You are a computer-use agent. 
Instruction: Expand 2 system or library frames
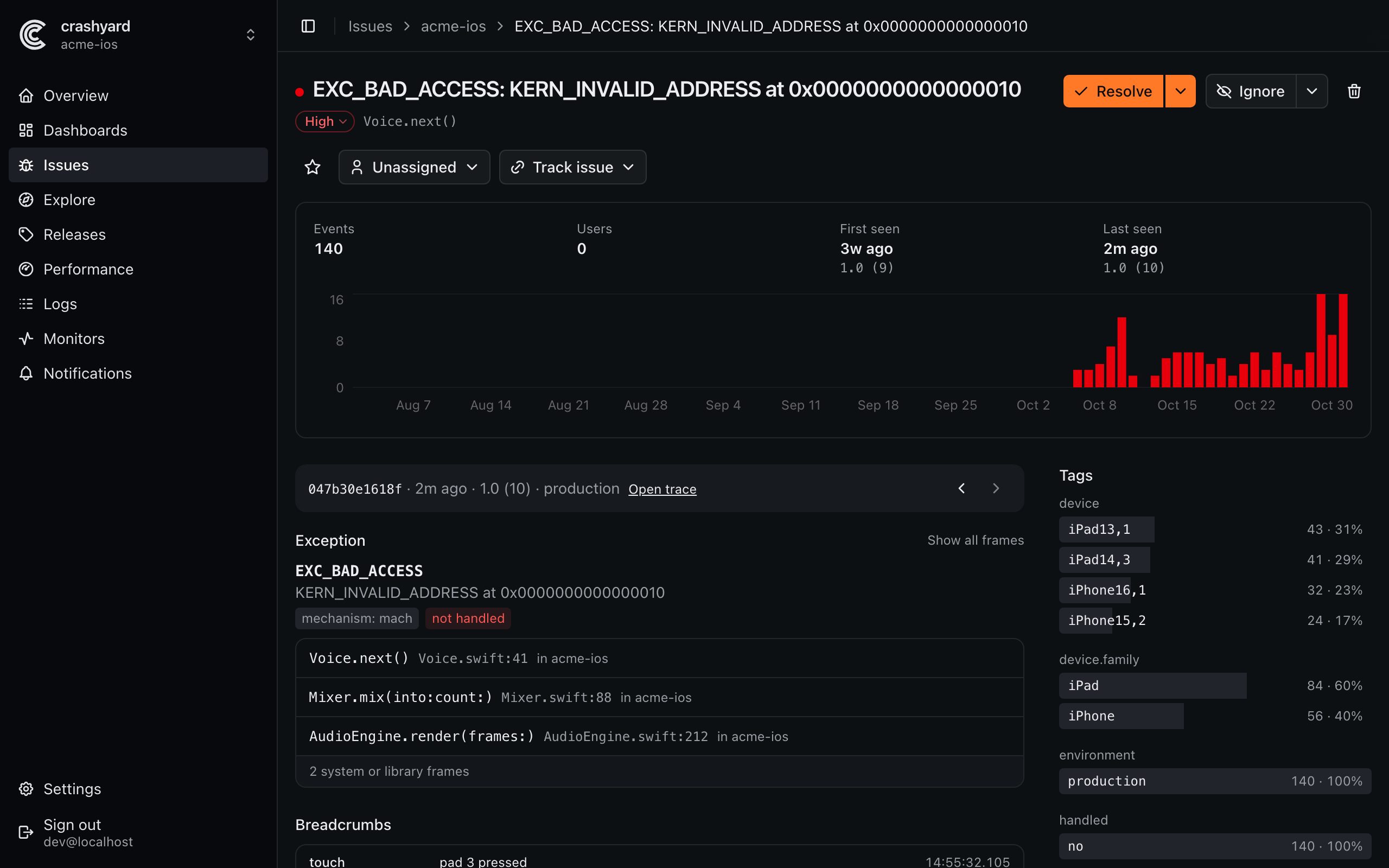pos(659,771)
